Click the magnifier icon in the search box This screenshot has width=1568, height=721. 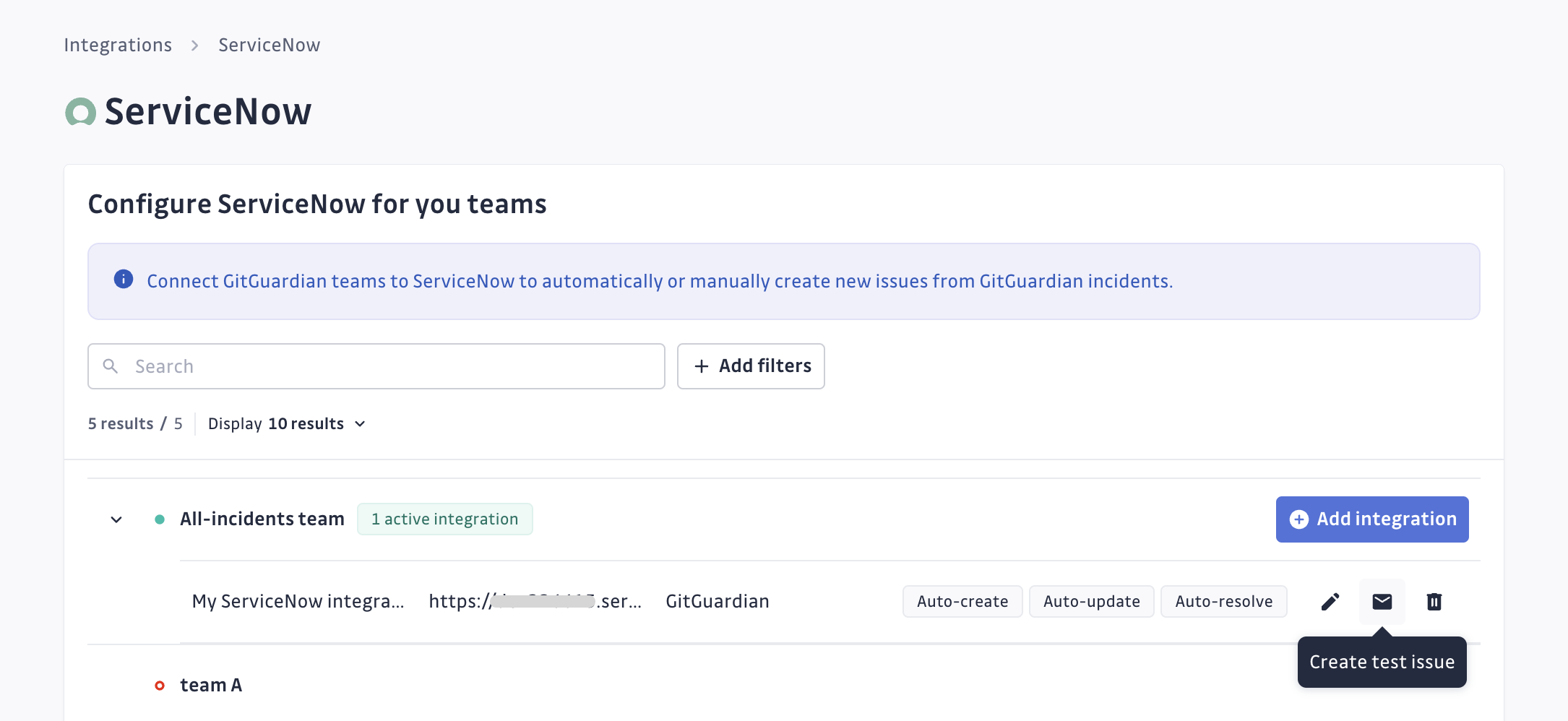tap(111, 366)
